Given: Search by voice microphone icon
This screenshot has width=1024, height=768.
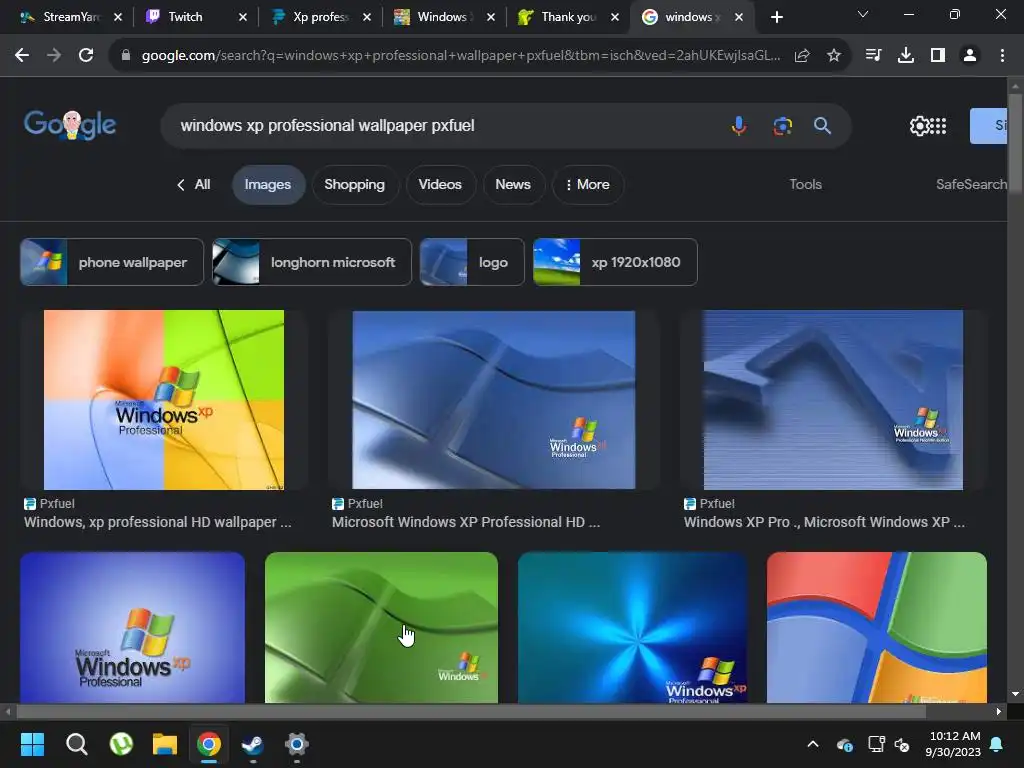Looking at the screenshot, I should (x=739, y=125).
